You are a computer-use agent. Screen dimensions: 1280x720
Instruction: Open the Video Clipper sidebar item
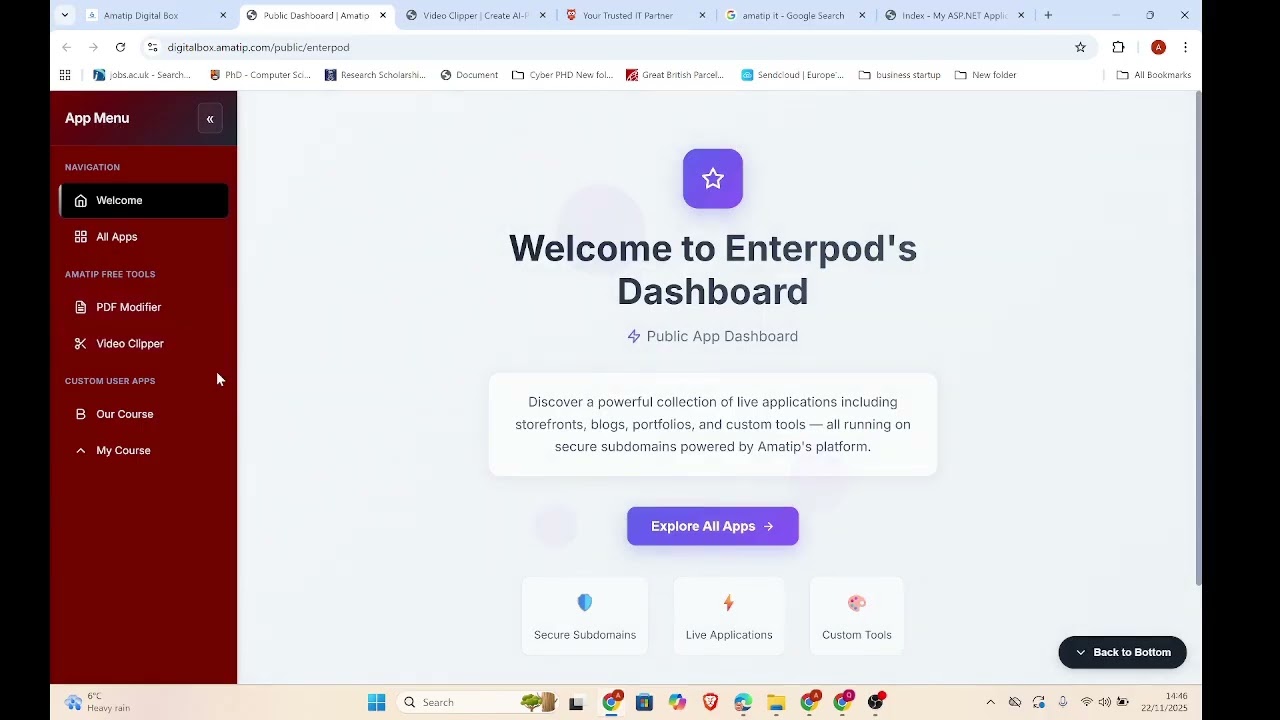tap(144, 344)
